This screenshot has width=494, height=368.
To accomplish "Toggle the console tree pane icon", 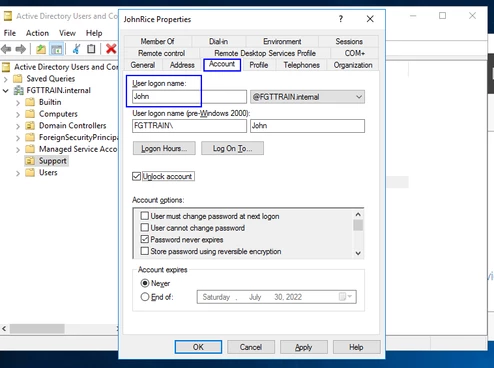I will coord(56,49).
